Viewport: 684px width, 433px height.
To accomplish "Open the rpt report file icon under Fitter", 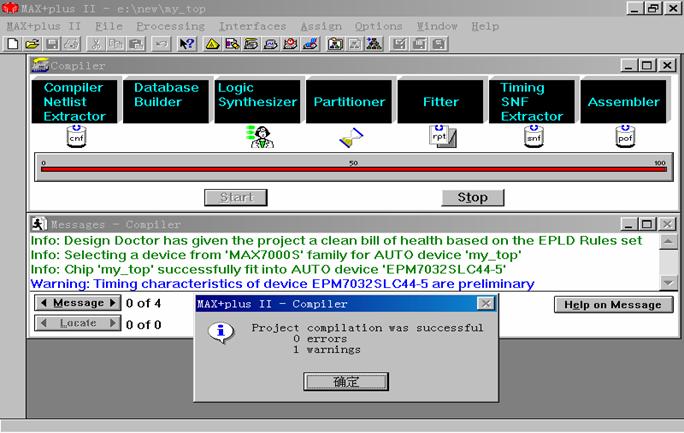I will [x=442, y=136].
